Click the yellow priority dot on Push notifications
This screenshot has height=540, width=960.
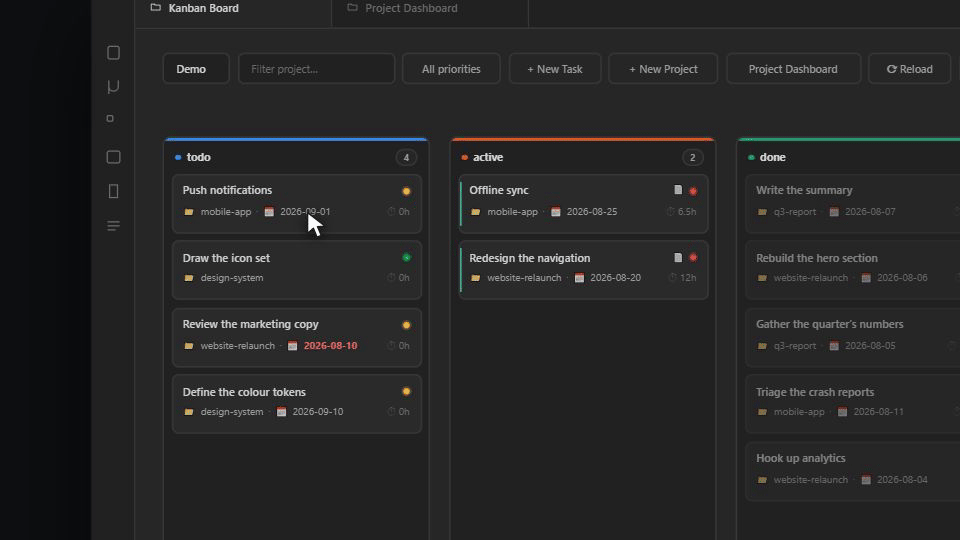(406, 191)
